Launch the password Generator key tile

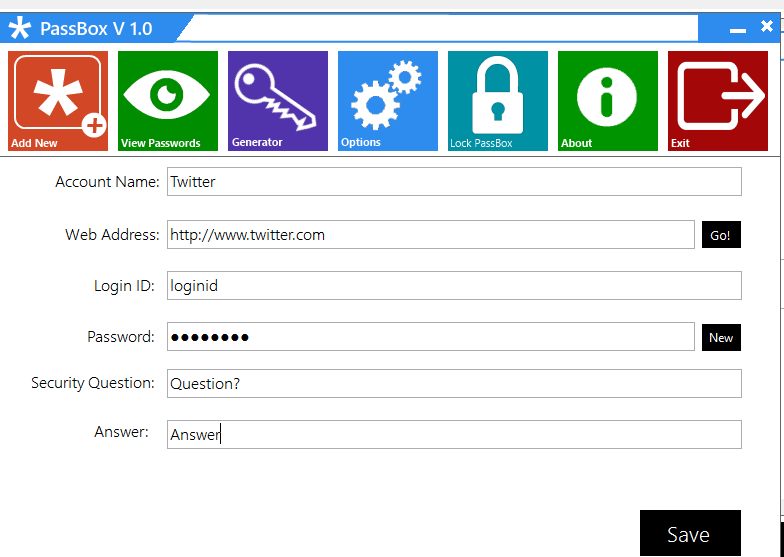(278, 100)
